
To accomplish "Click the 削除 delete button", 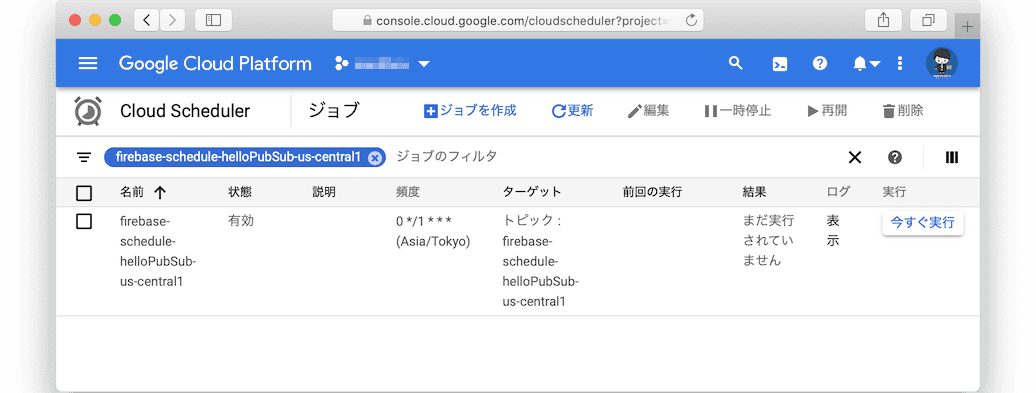I will 903,111.
